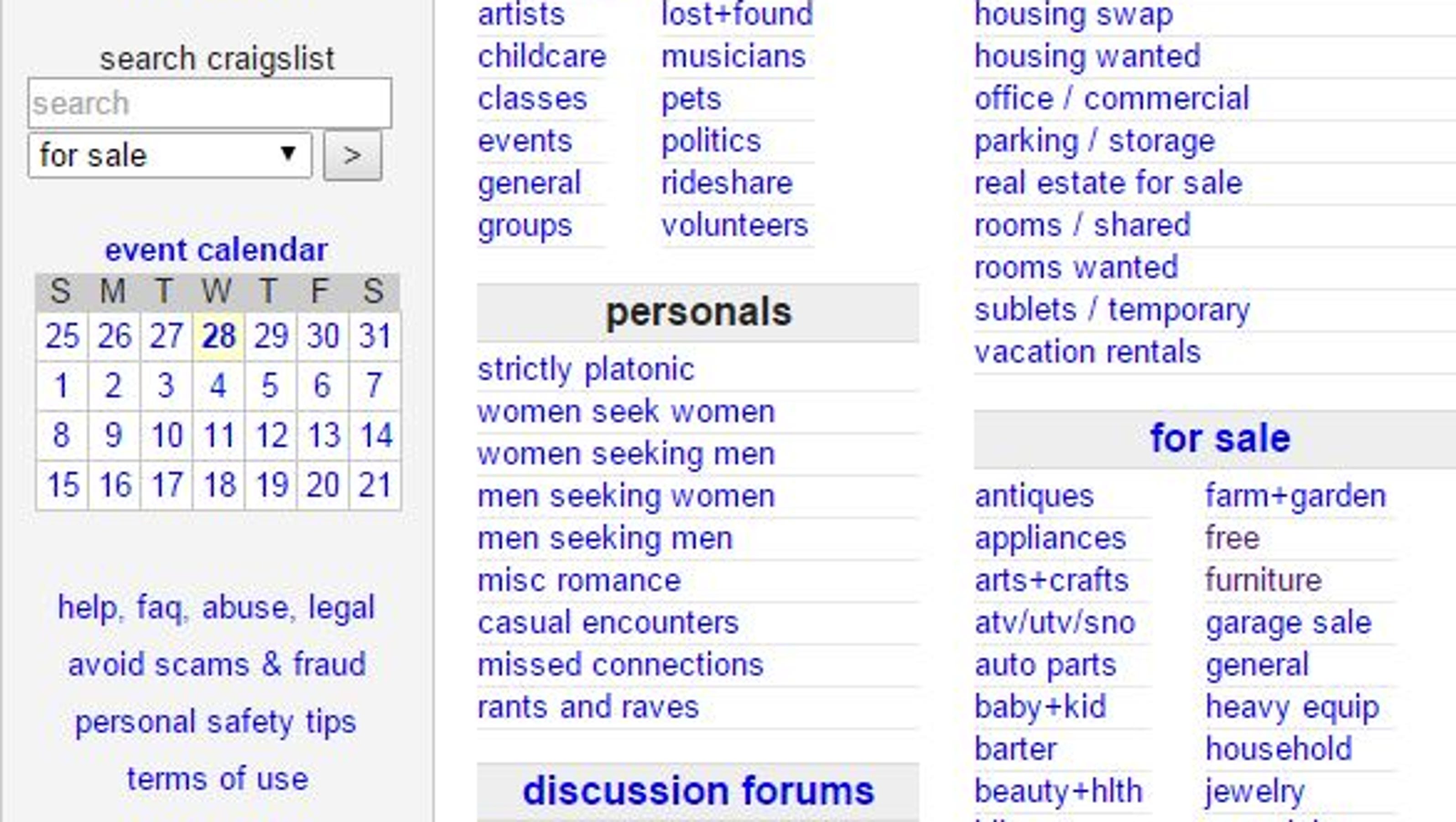The width and height of the screenshot is (1456, 822).
Task: Open the atv/utv/sno listing
Action: pos(1055,623)
